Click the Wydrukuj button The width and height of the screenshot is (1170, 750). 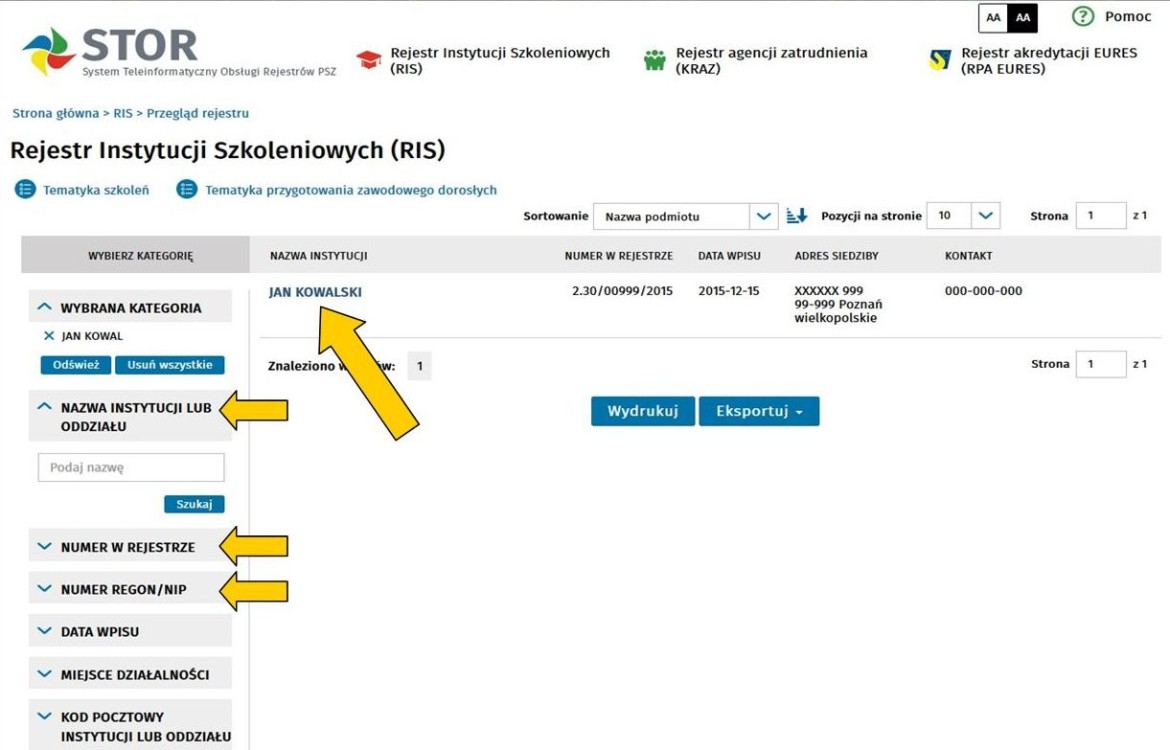tap(642, 411)
